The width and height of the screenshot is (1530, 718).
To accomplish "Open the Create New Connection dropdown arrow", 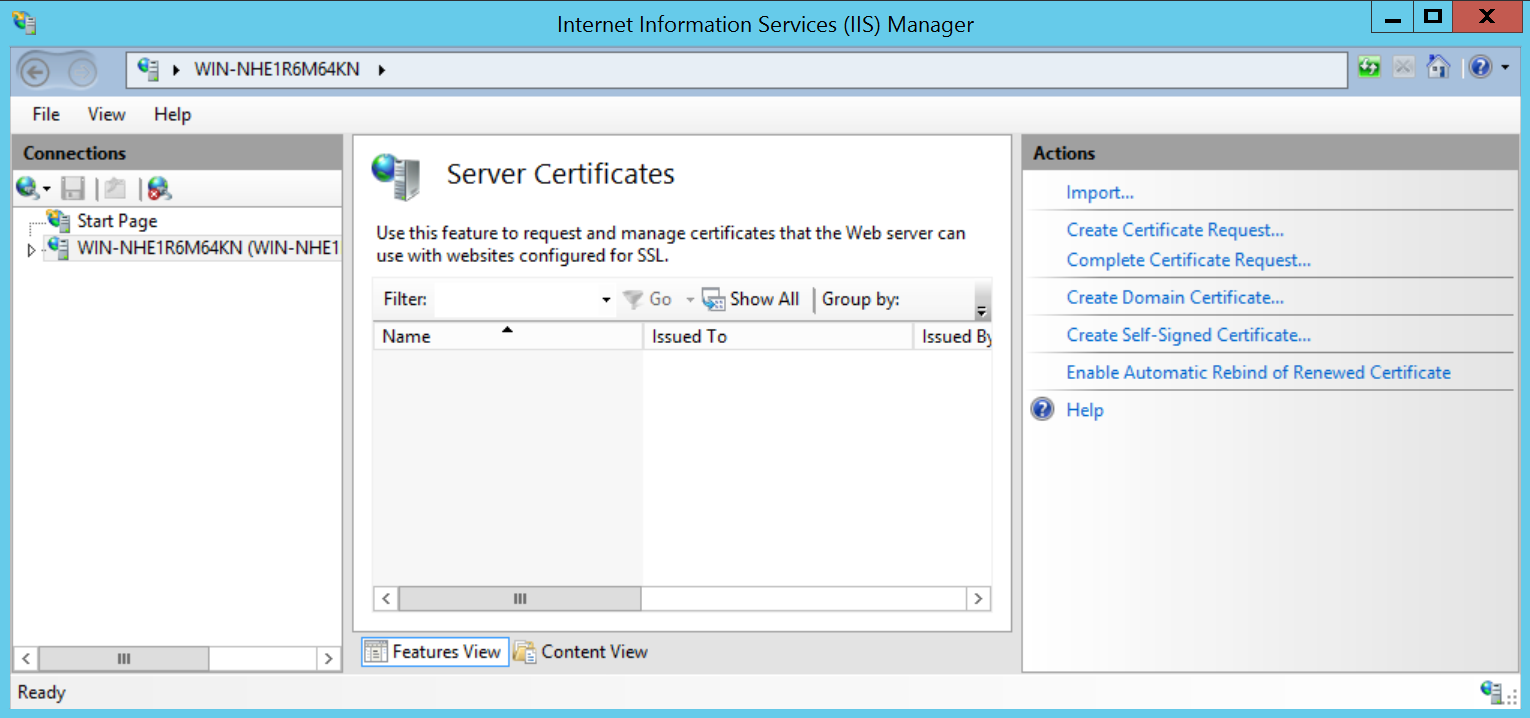I will [x=46, y=189].
